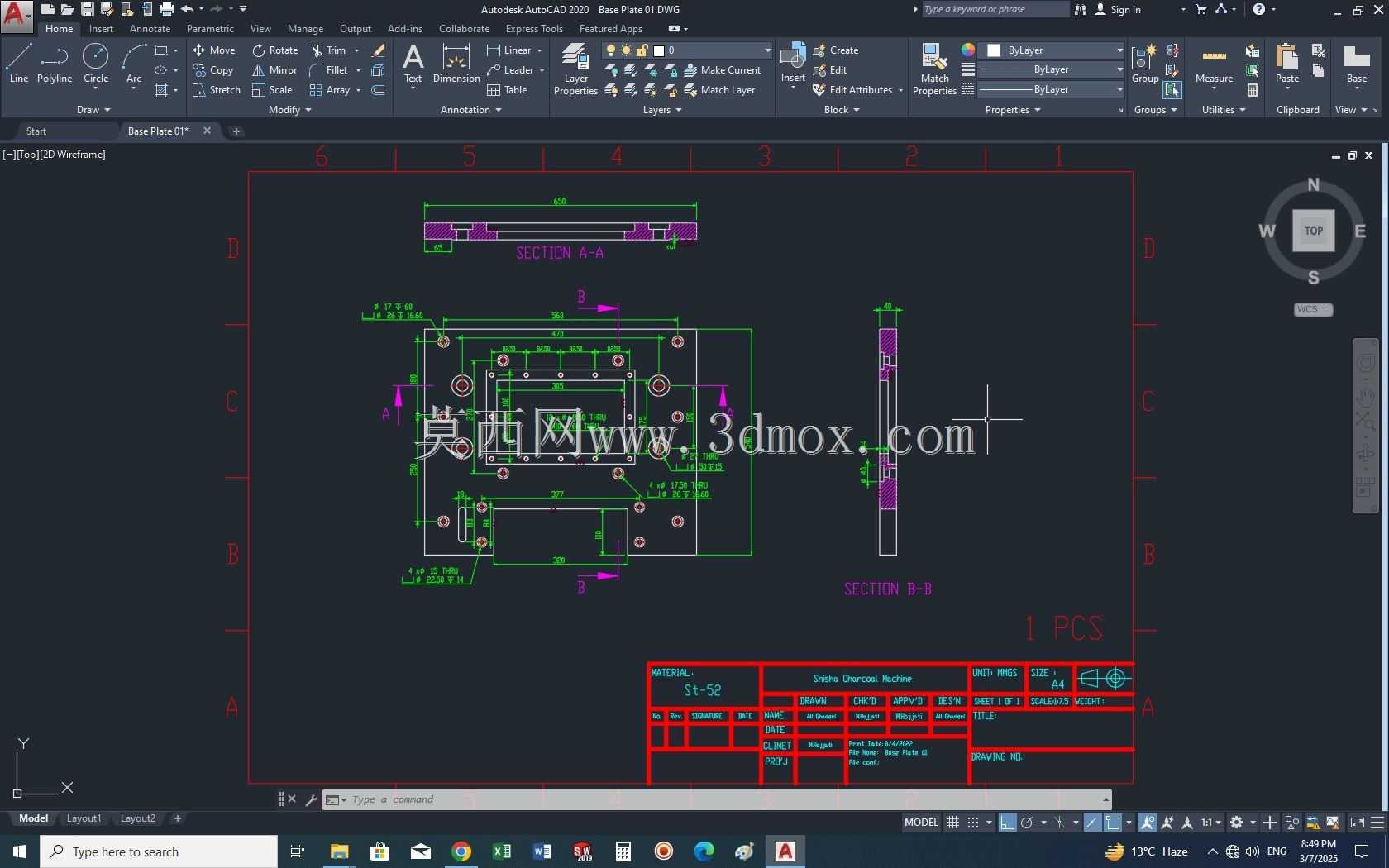1389x868 pixels.
Task: Open the layer selection dropdown
Action: coord(687,50)
